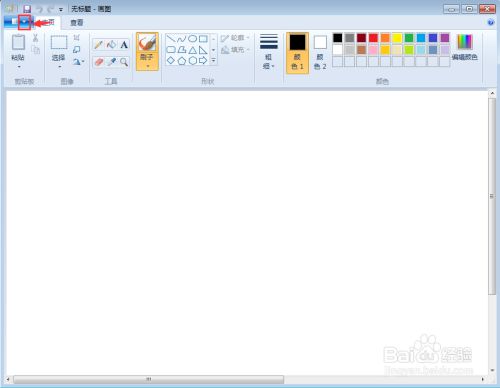
Task: Select the Polygon shape
Action: [x=182, y=50]
